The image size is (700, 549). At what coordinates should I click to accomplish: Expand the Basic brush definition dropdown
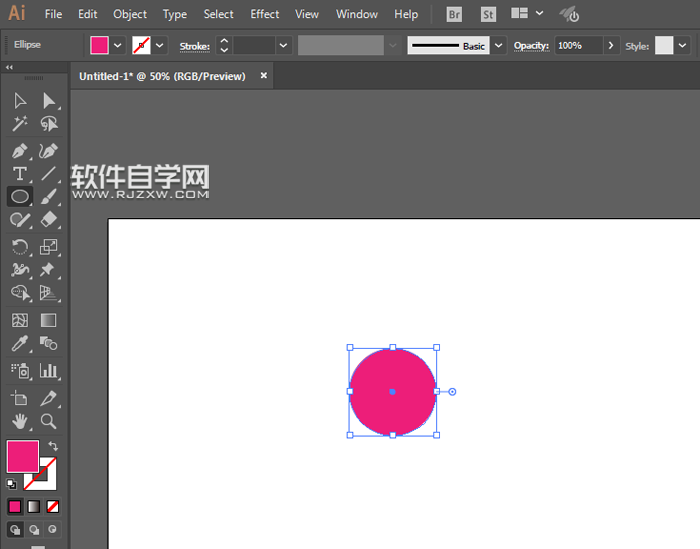[499, 46]
